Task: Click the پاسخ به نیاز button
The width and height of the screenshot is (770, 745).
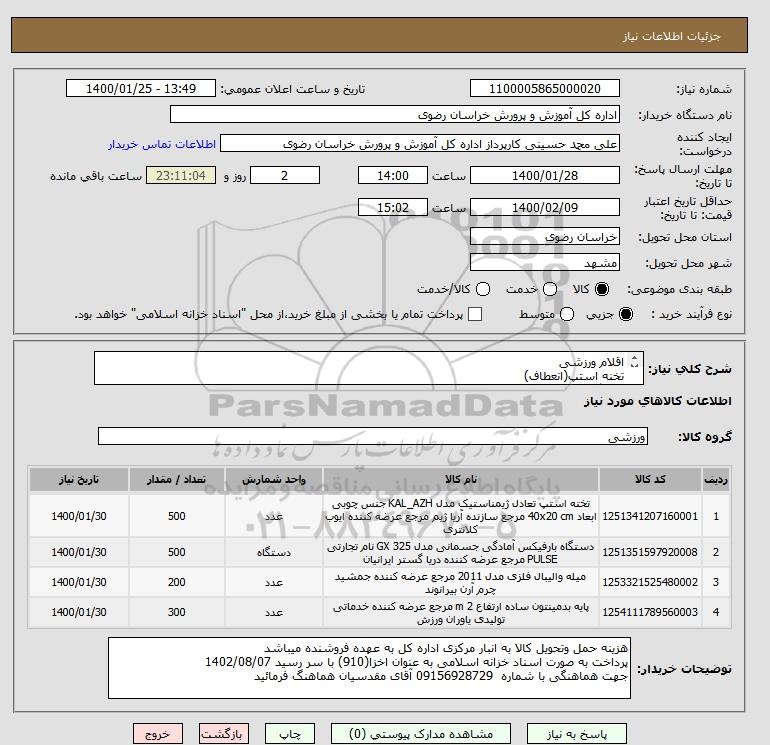Action: 577,734
